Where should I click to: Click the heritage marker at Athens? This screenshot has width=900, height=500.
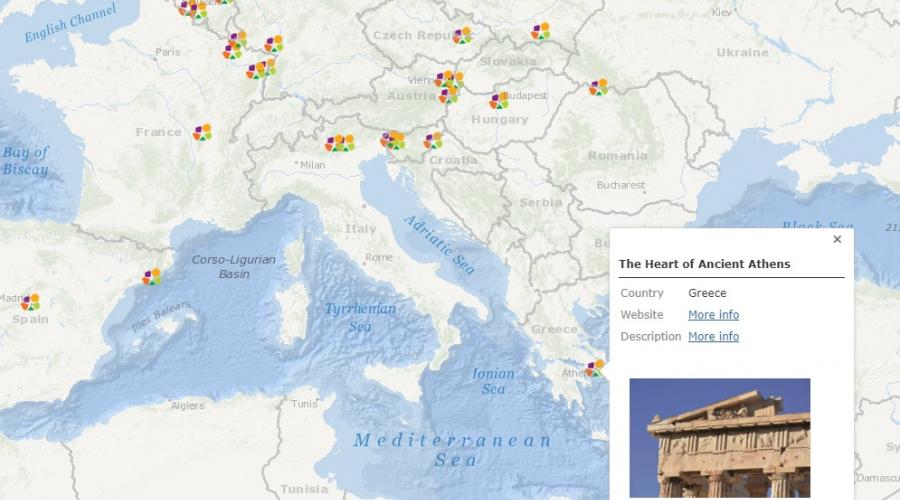point(596,368)
